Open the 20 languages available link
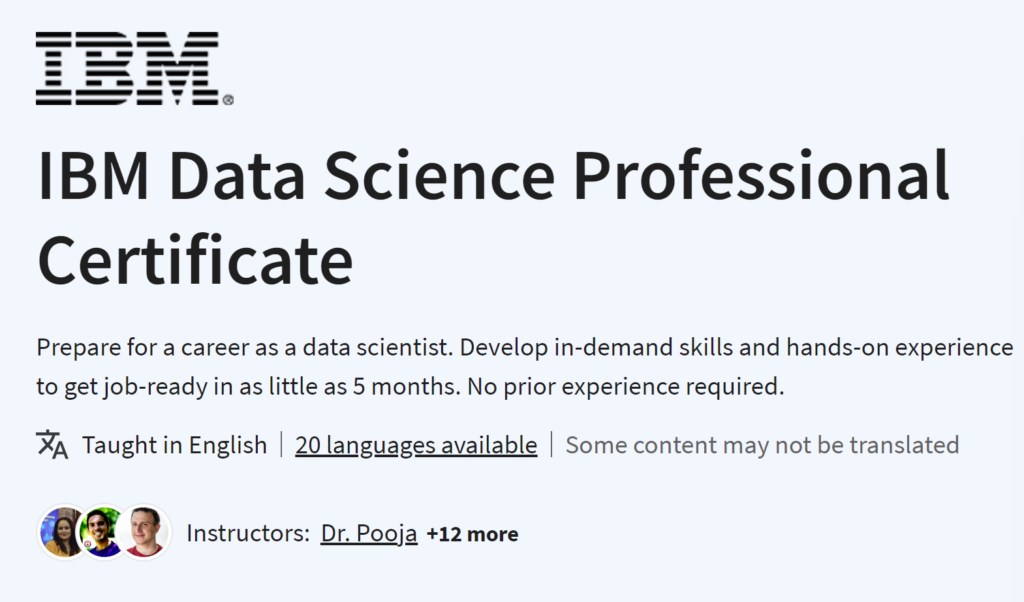Screen dimensions: 1024x602 (x=416, y=445)
